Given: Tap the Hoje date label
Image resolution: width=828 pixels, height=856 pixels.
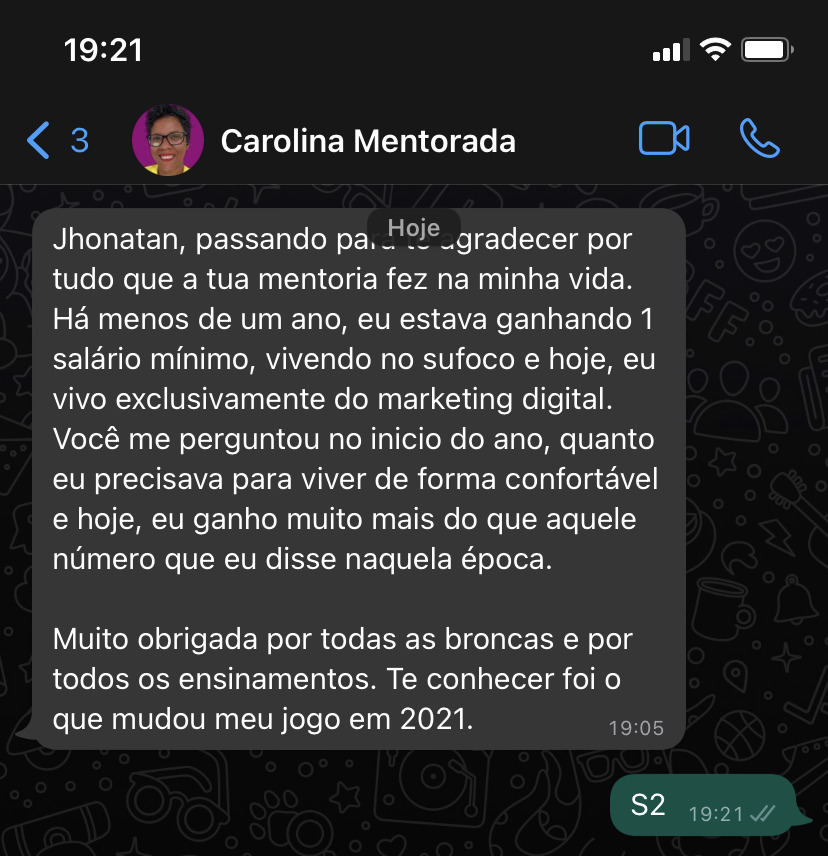Looking at the screenshot, I should coord(414,227).
